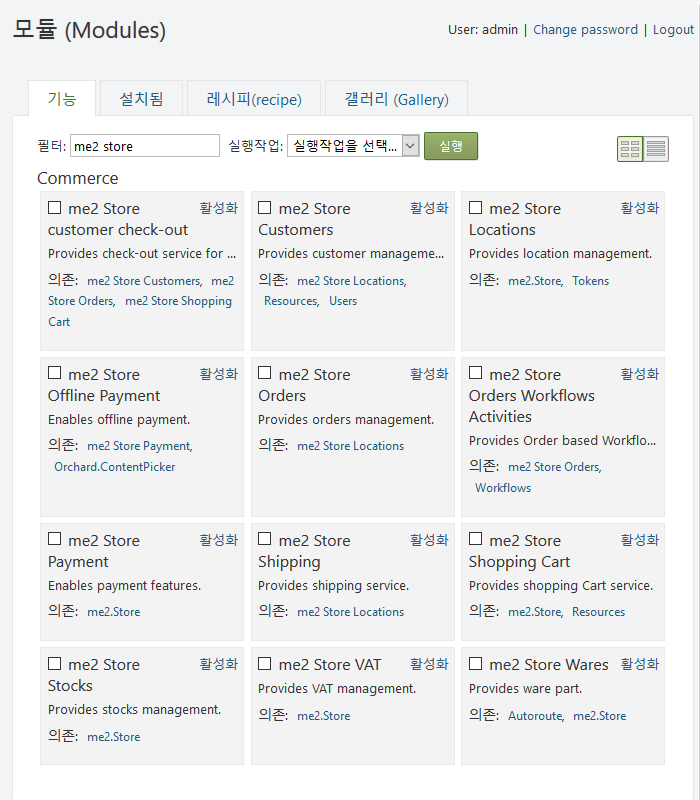Enable me2 Store VAT with 활성화
Screen dimensions: 700x800
pos(429,663)
